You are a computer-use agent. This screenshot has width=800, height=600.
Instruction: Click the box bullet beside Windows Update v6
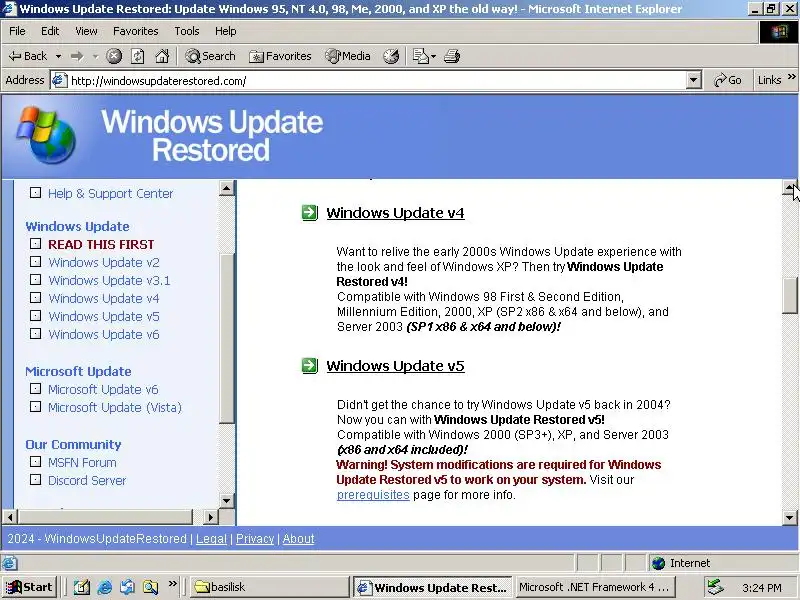35,334
